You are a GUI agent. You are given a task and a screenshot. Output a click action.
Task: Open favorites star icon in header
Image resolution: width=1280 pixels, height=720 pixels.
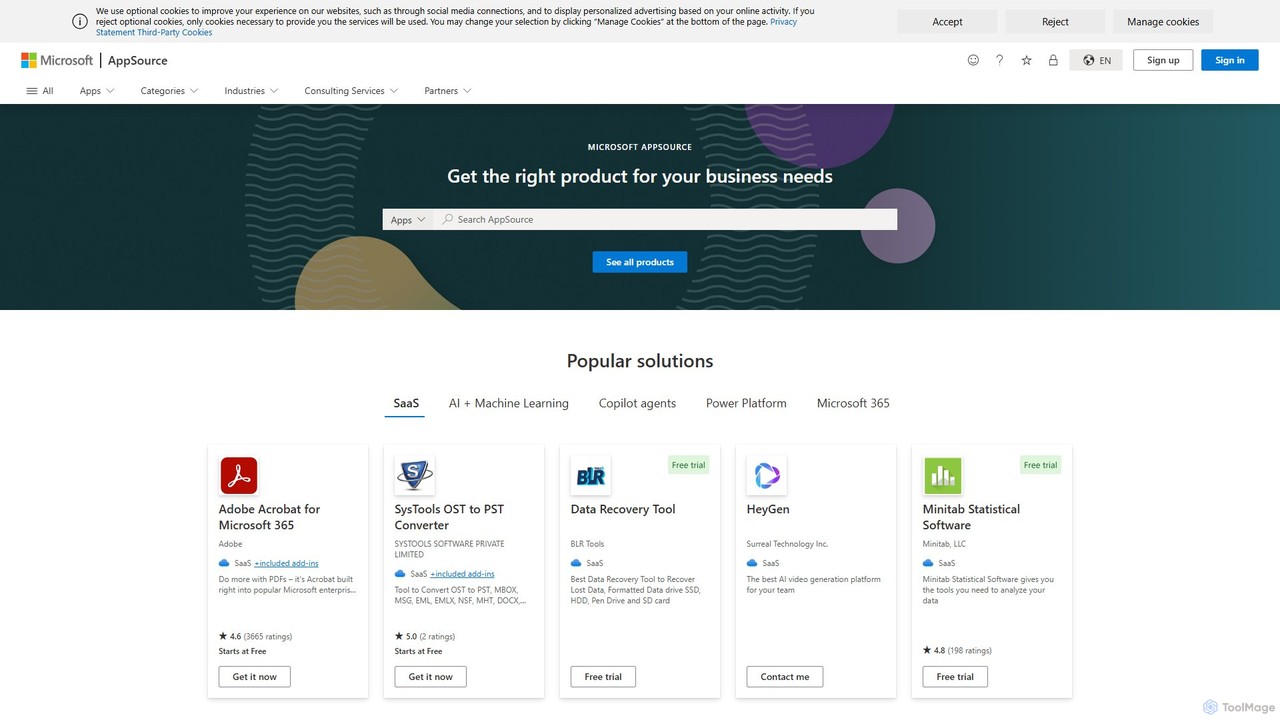click(x=1026, y=60)
